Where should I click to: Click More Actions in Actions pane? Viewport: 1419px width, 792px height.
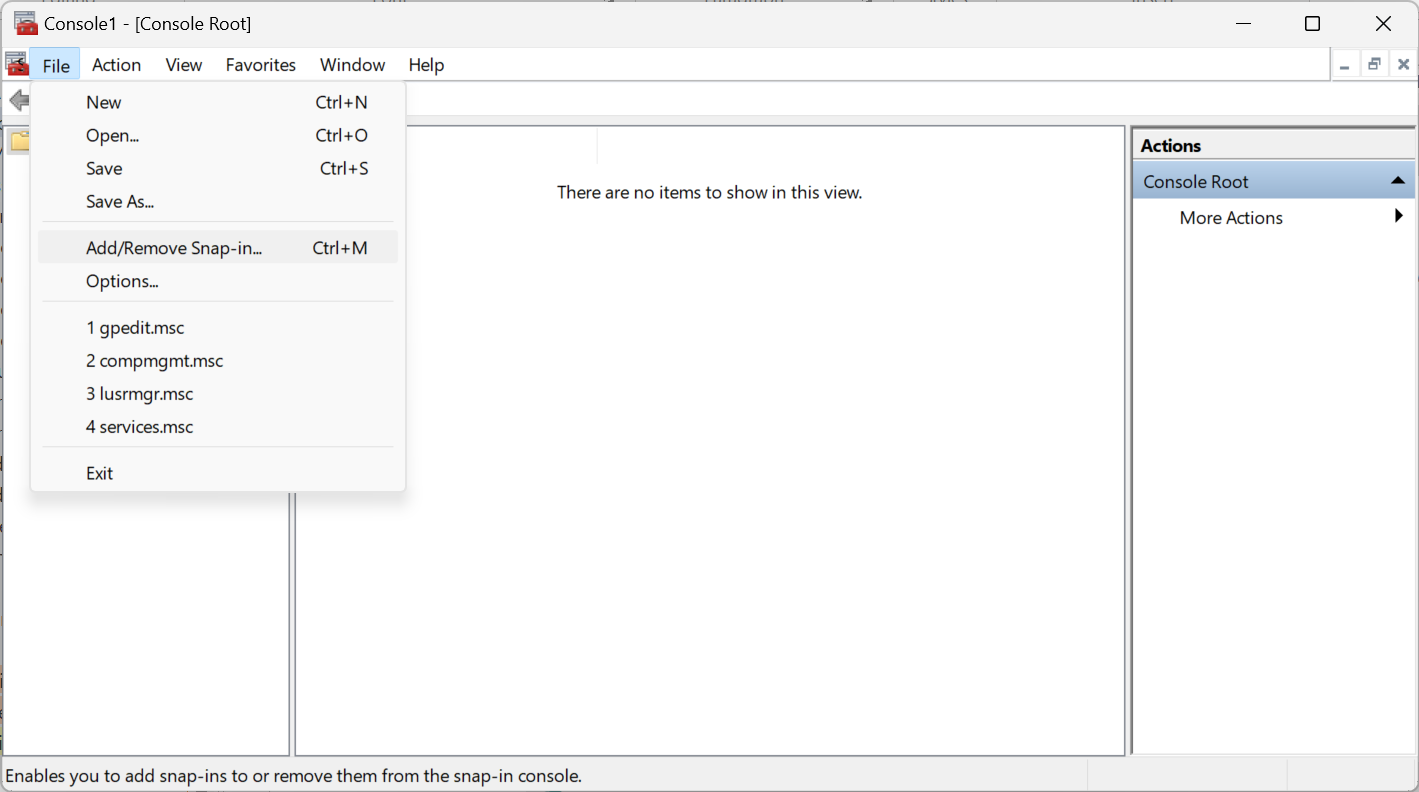point(1231,217)
